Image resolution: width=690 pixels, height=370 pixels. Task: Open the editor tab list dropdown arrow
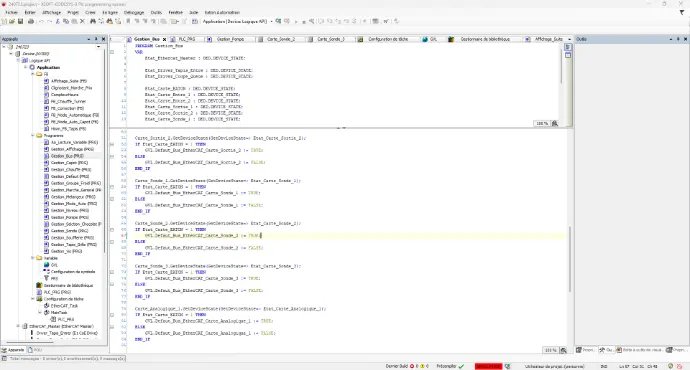[x=569, y=39]
